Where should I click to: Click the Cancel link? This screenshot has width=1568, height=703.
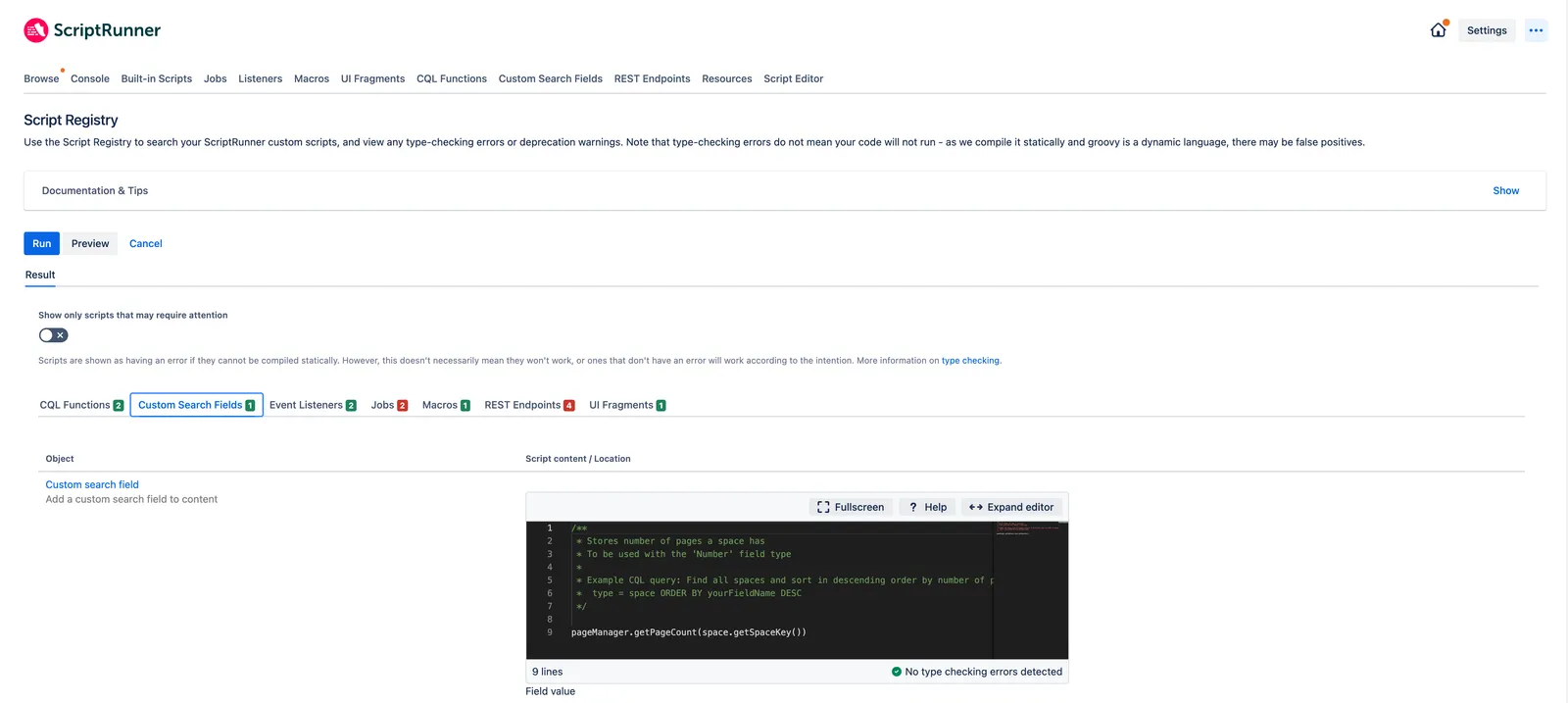[146, 243]
